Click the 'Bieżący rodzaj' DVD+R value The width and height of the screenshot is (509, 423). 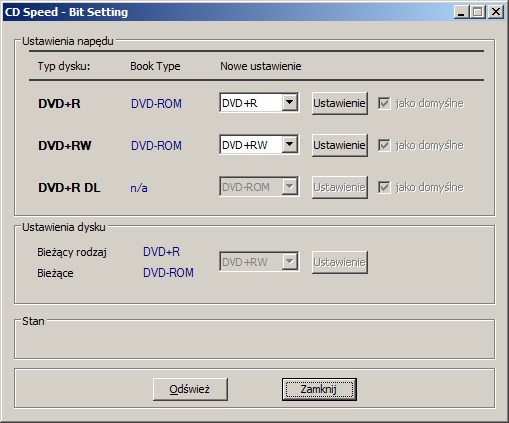click(161, 252)
